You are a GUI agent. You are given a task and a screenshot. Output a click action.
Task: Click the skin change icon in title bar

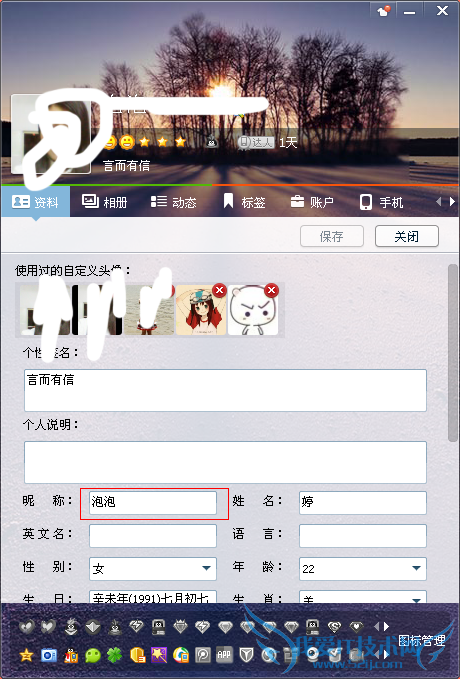[x=384, y=10]
